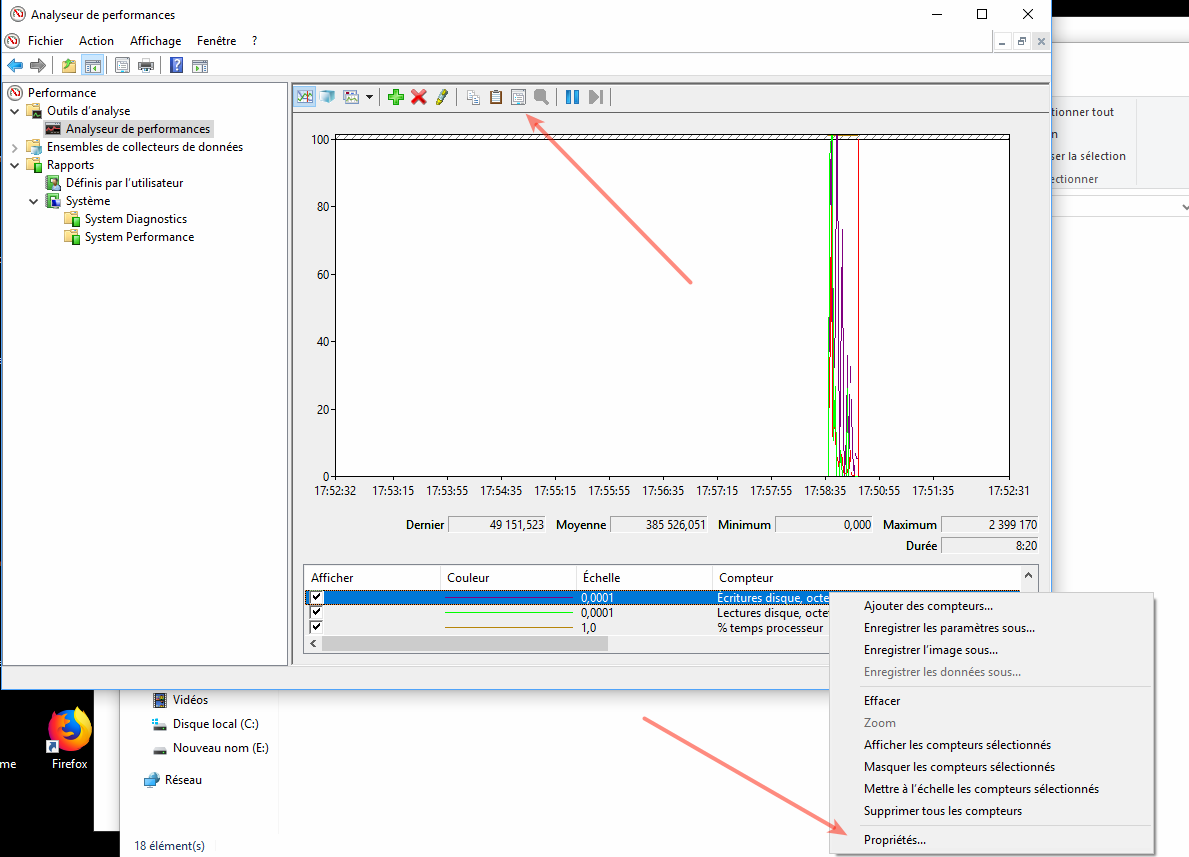The height and width of the screenshot is (857, 1189).
Task: Toggle the % temps processeur checkbox
Action: coord(317,627)
